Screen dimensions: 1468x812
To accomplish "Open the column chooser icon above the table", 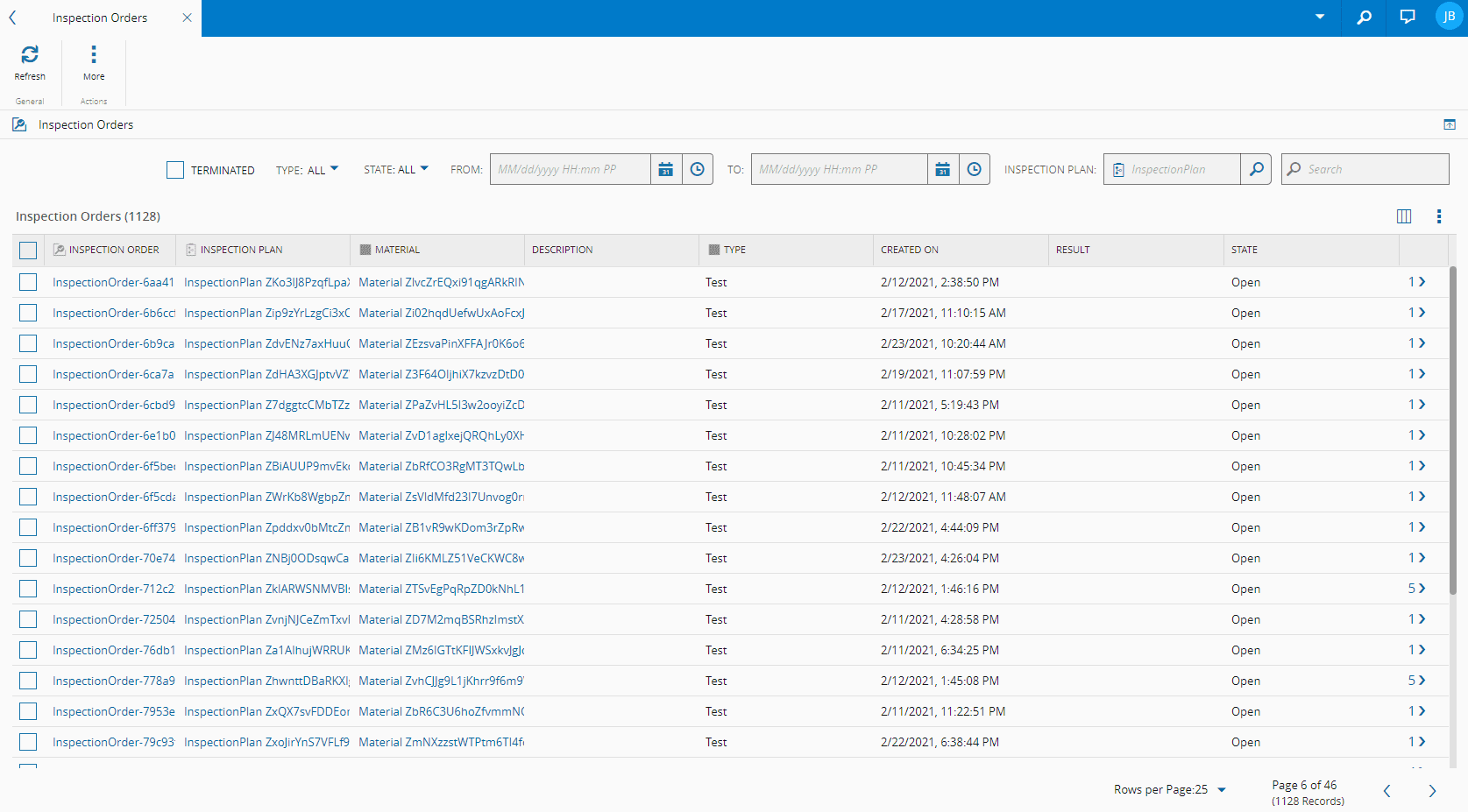I will [1403, 216].
